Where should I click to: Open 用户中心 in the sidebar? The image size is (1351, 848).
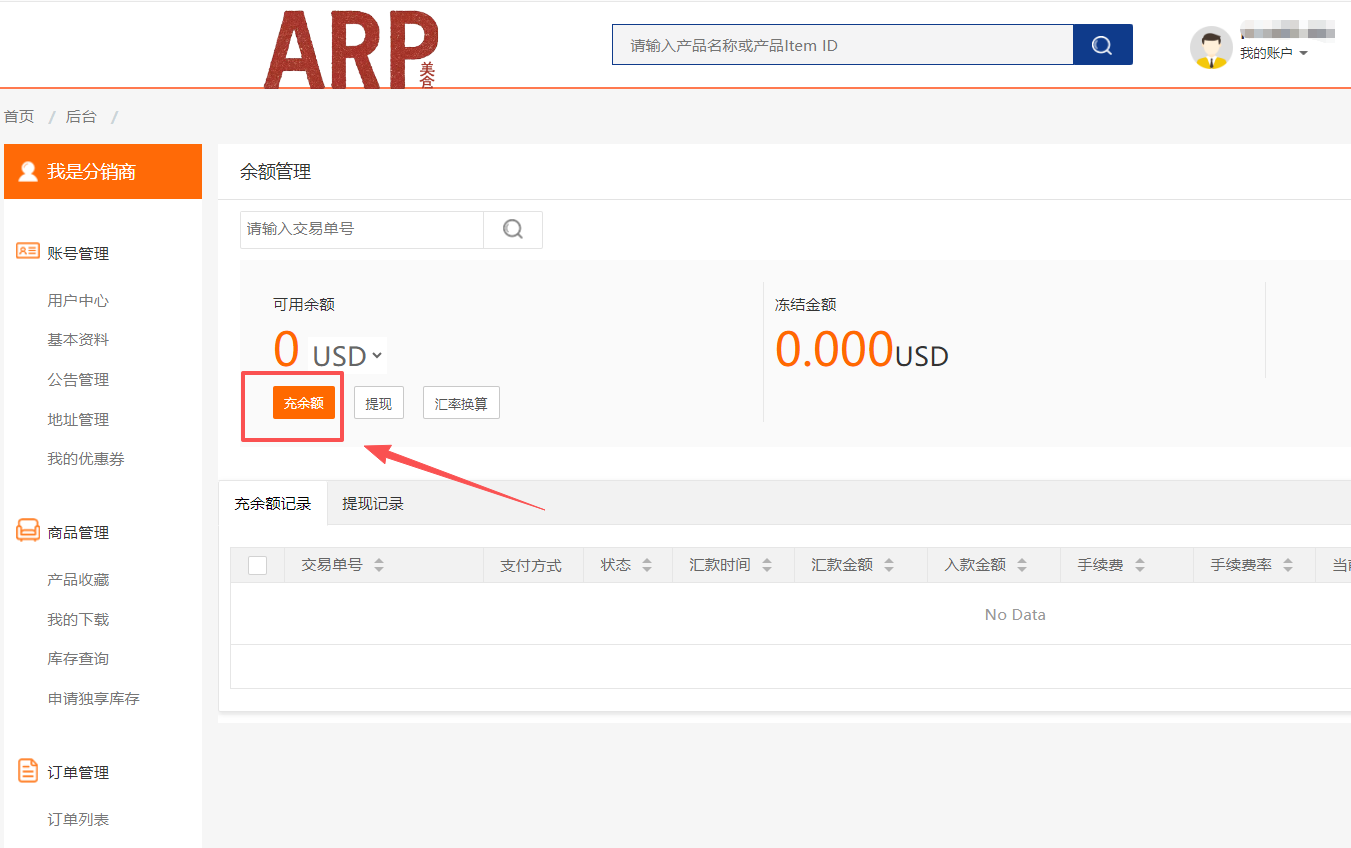tap(78, 300)
